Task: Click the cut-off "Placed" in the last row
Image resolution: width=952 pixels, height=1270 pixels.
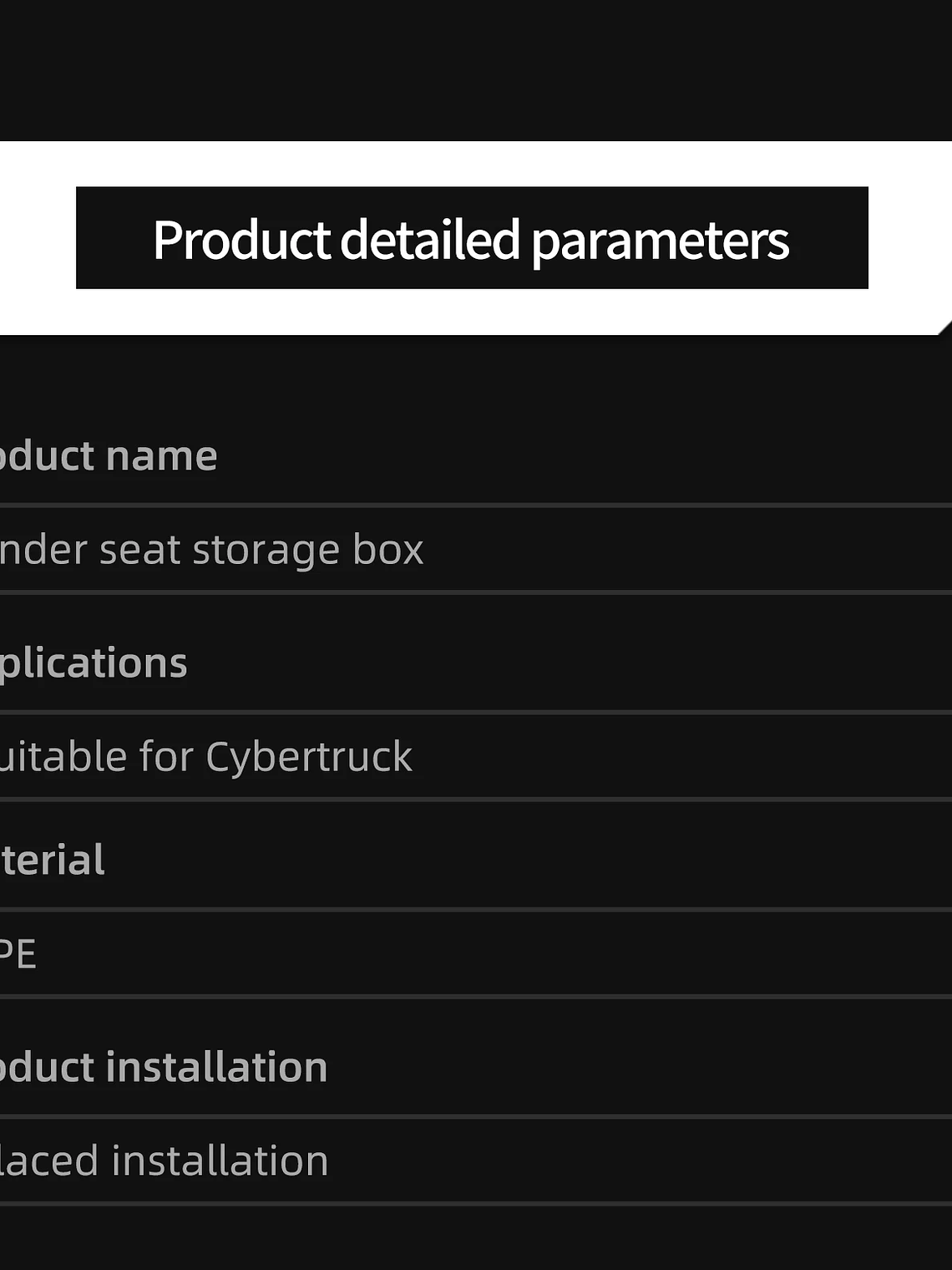Action: pos(48,1161)
